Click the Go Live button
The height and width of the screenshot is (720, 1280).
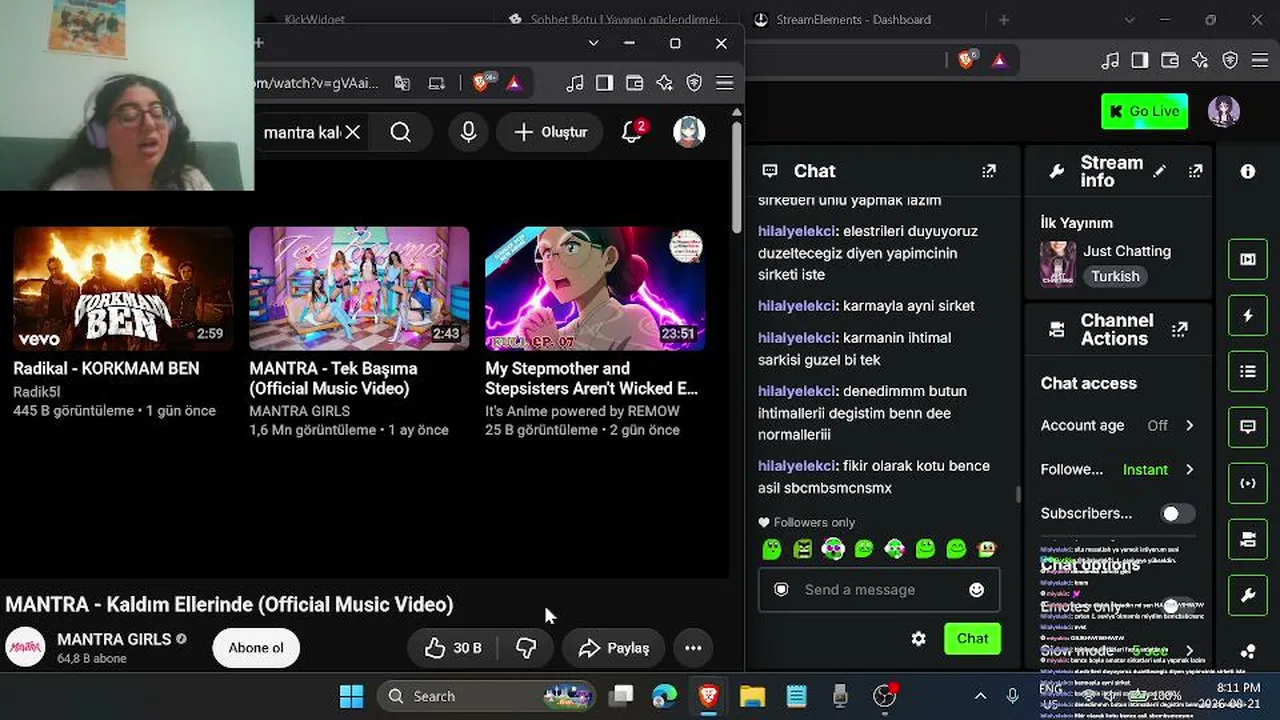pos(1144,111)
